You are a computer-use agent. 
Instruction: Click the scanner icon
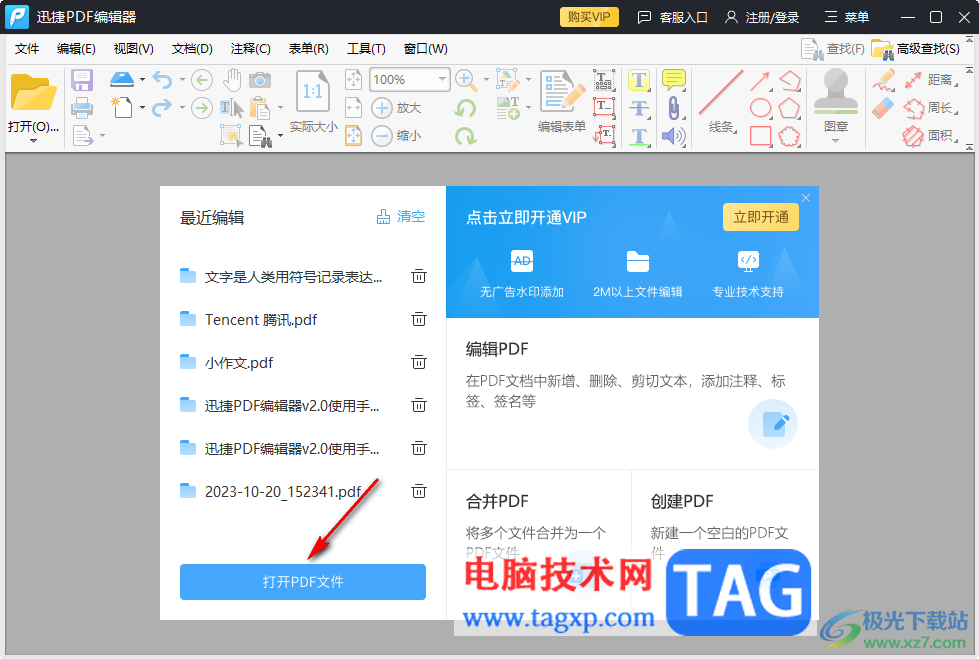[122, 79]
